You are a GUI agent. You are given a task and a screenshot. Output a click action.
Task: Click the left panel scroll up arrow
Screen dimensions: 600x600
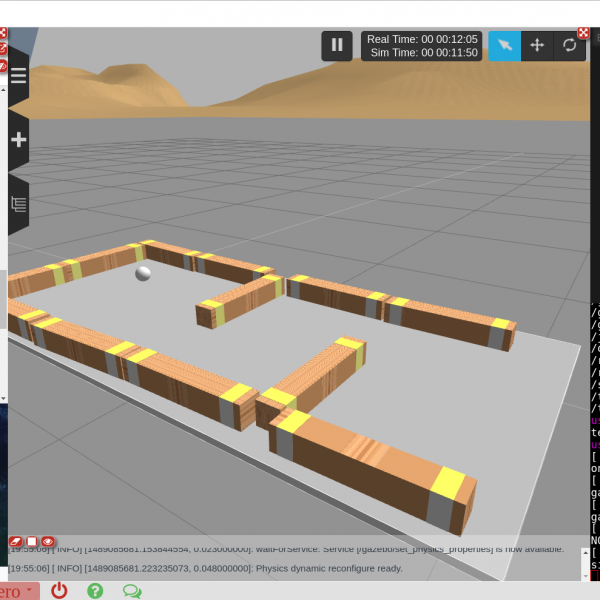pyautogui.click(x=3, y=88)
